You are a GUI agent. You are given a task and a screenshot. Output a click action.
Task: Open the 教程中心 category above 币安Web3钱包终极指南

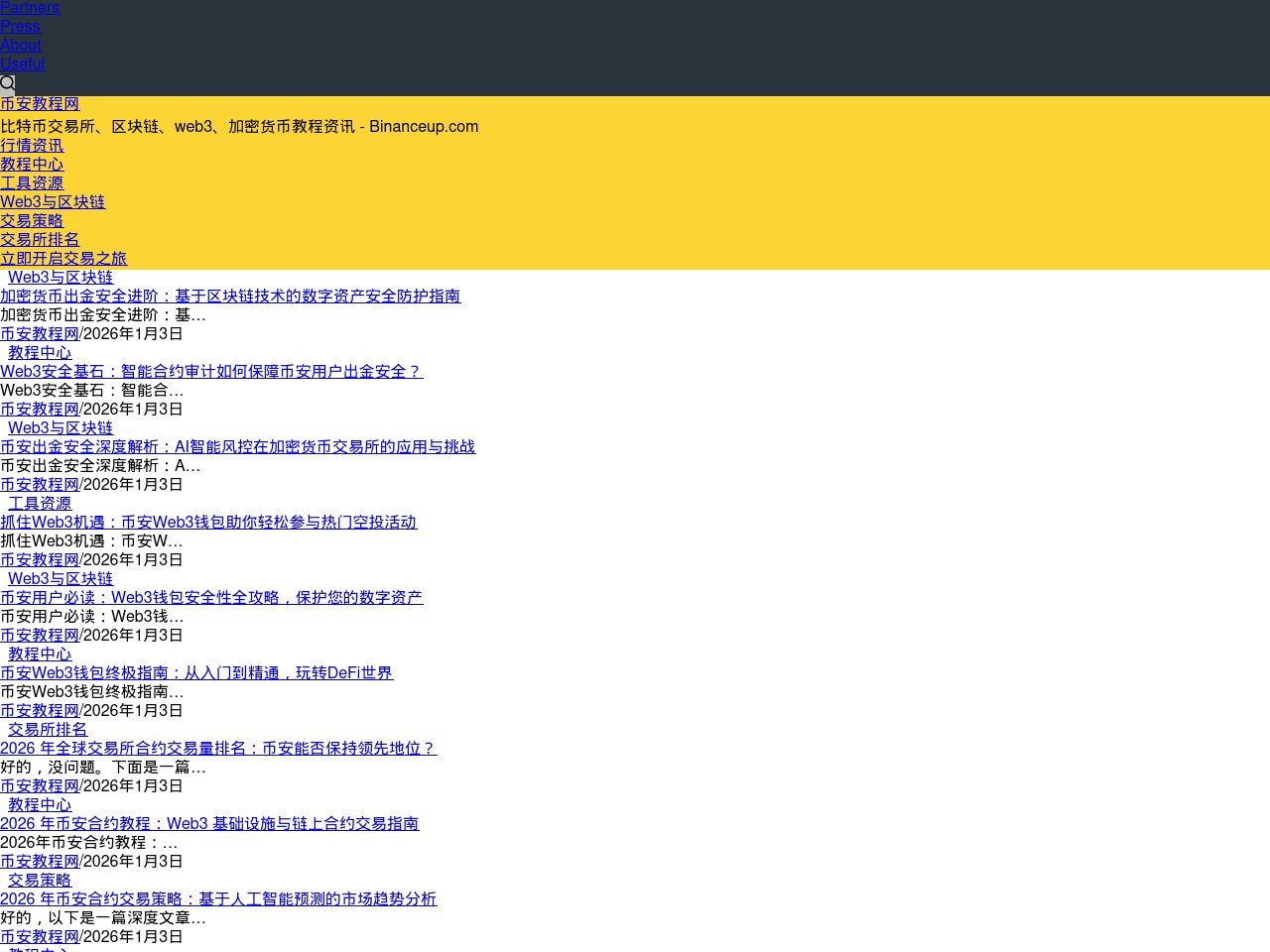tap(40, 654)
